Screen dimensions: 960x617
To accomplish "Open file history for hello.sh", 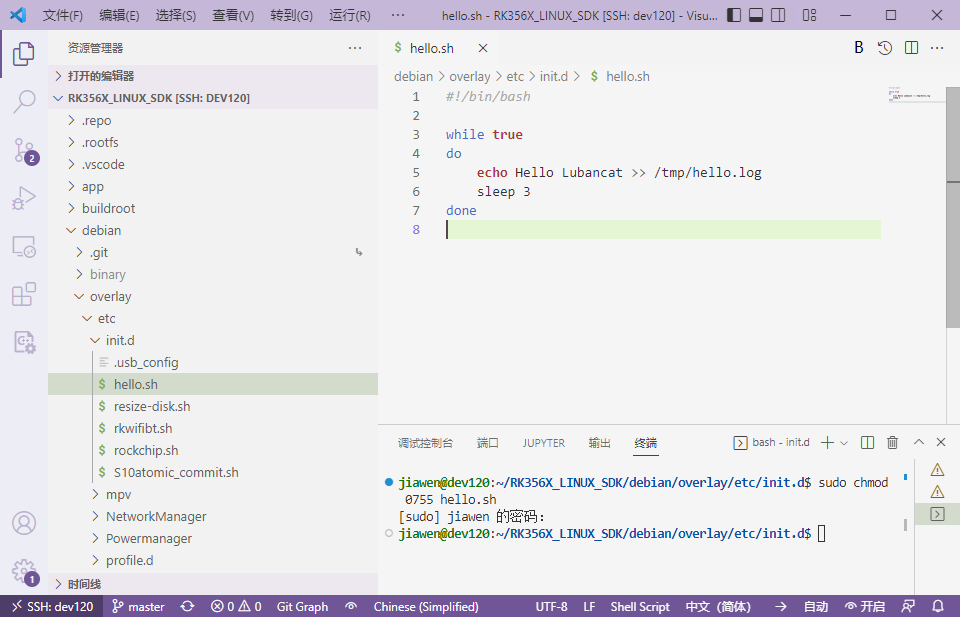I will point(885,47).
